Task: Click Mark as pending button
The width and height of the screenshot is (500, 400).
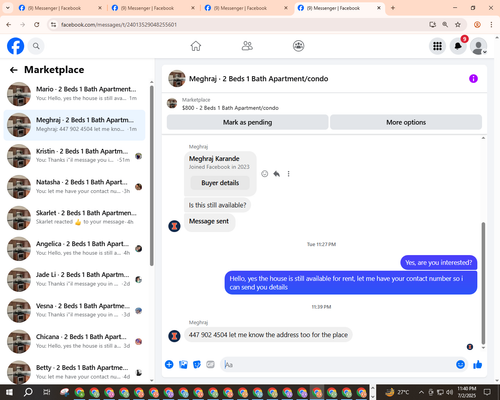Action: pos(247,122)
